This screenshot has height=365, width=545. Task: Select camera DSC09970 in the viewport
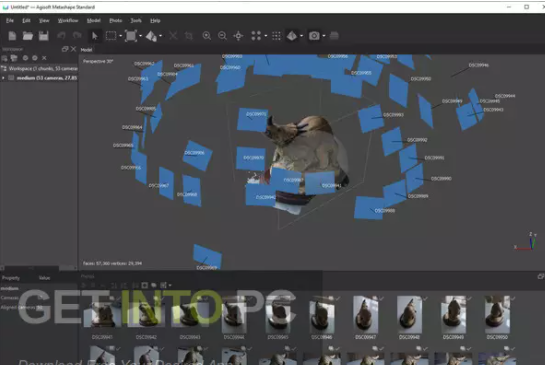tap(251, 158)
